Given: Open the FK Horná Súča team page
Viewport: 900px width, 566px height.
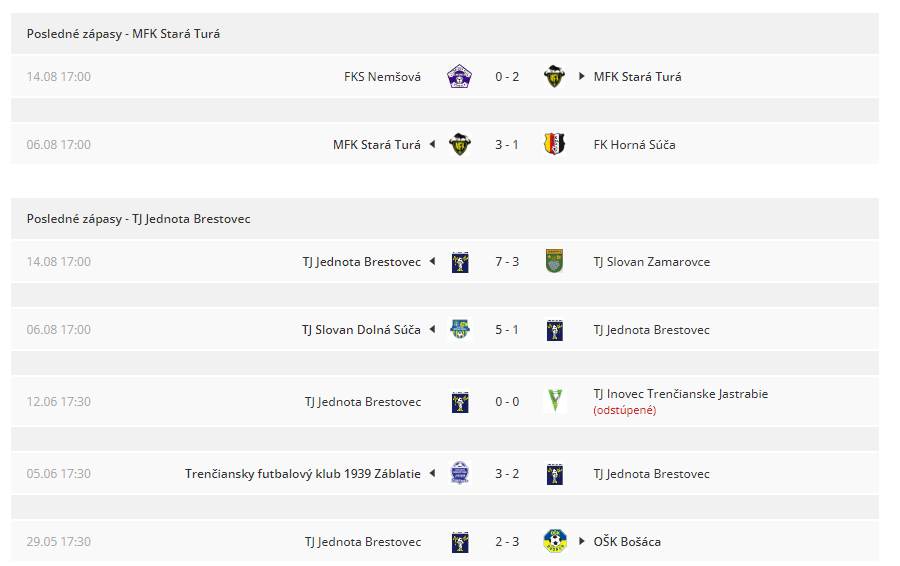Looking at the screenshot, I should point(634,145).
